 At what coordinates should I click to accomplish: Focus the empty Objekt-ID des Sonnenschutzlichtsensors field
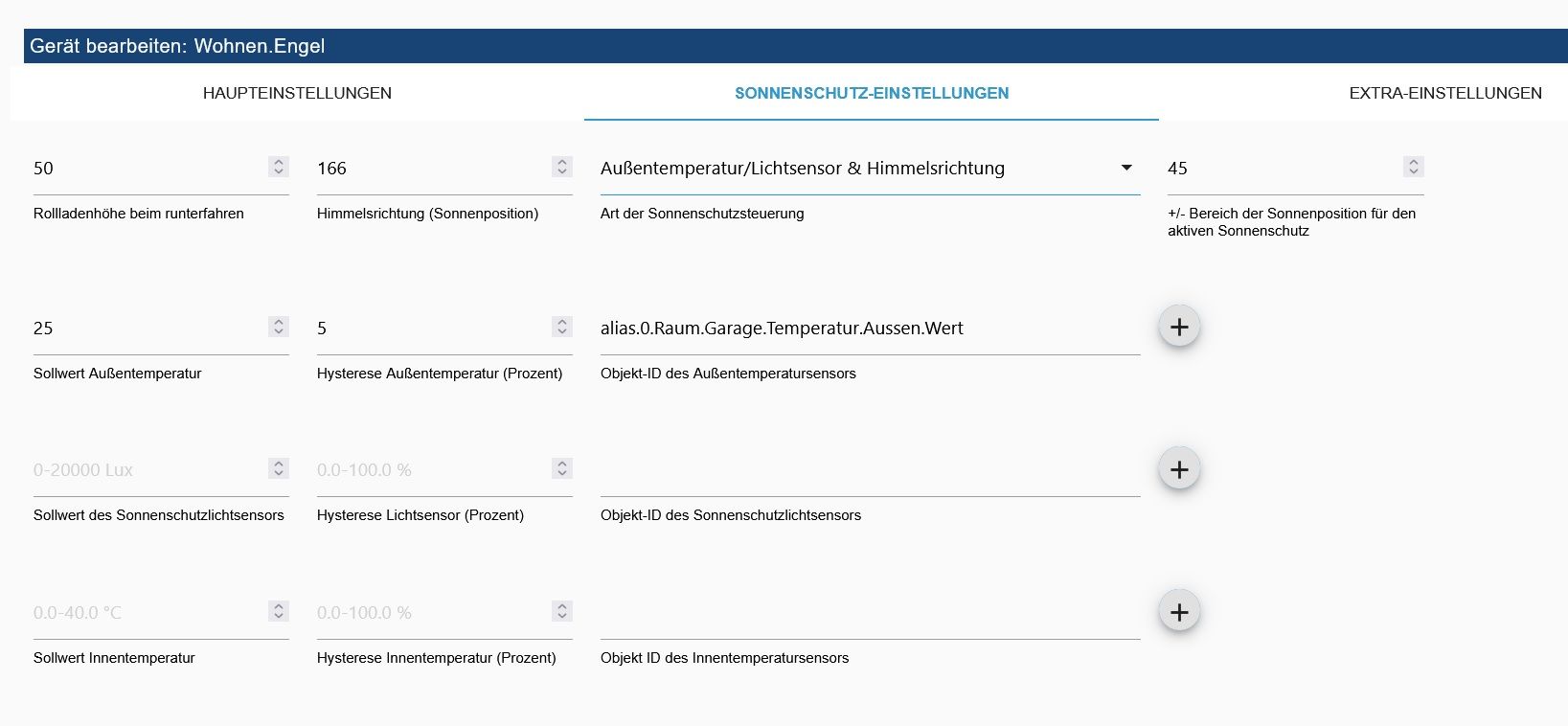click(x=870, y=470)
